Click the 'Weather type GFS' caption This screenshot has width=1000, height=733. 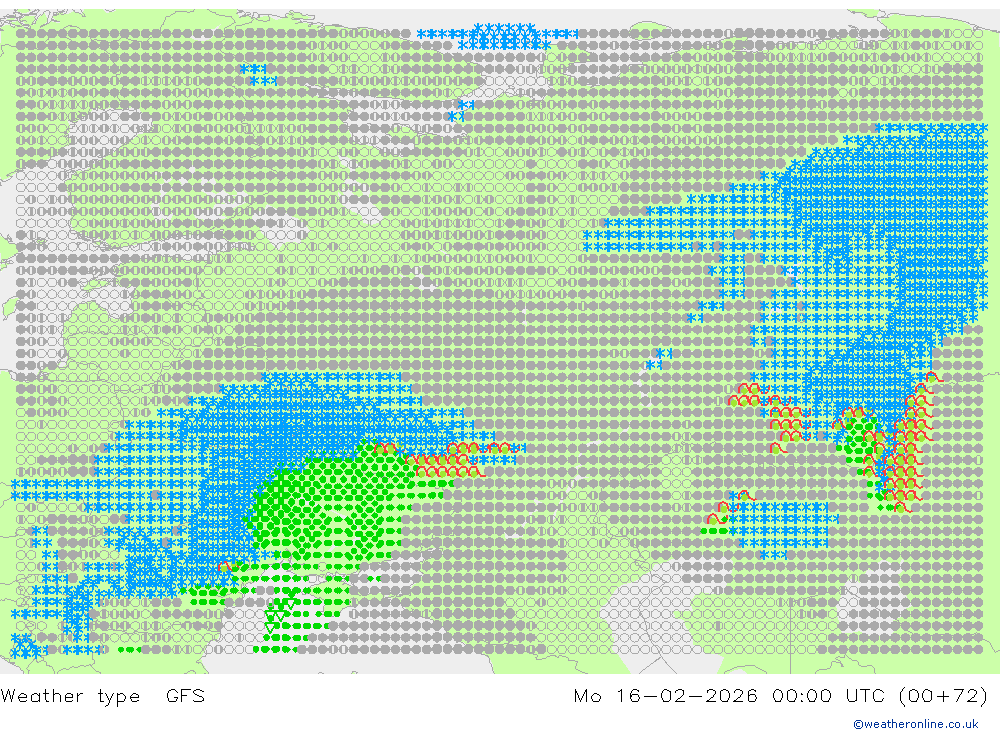click(x=103, y=695)
